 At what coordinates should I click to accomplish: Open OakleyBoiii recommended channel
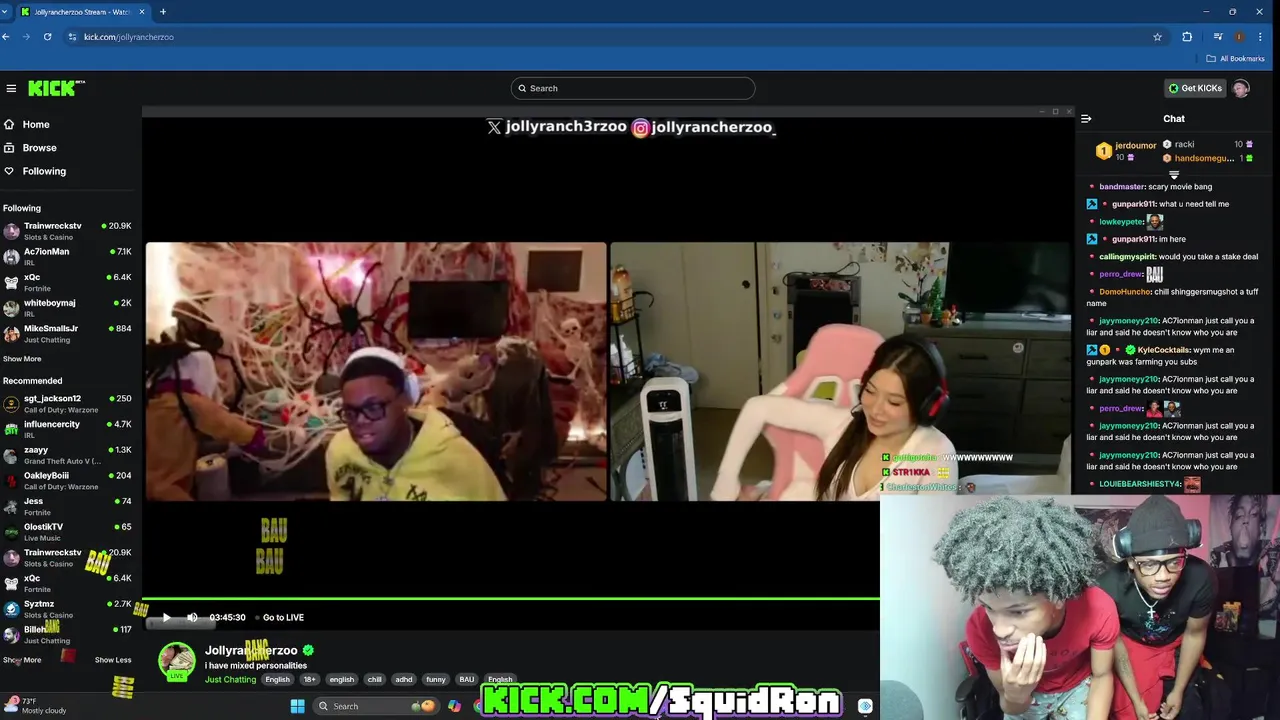pyautogui.click(x=68, y=481)
